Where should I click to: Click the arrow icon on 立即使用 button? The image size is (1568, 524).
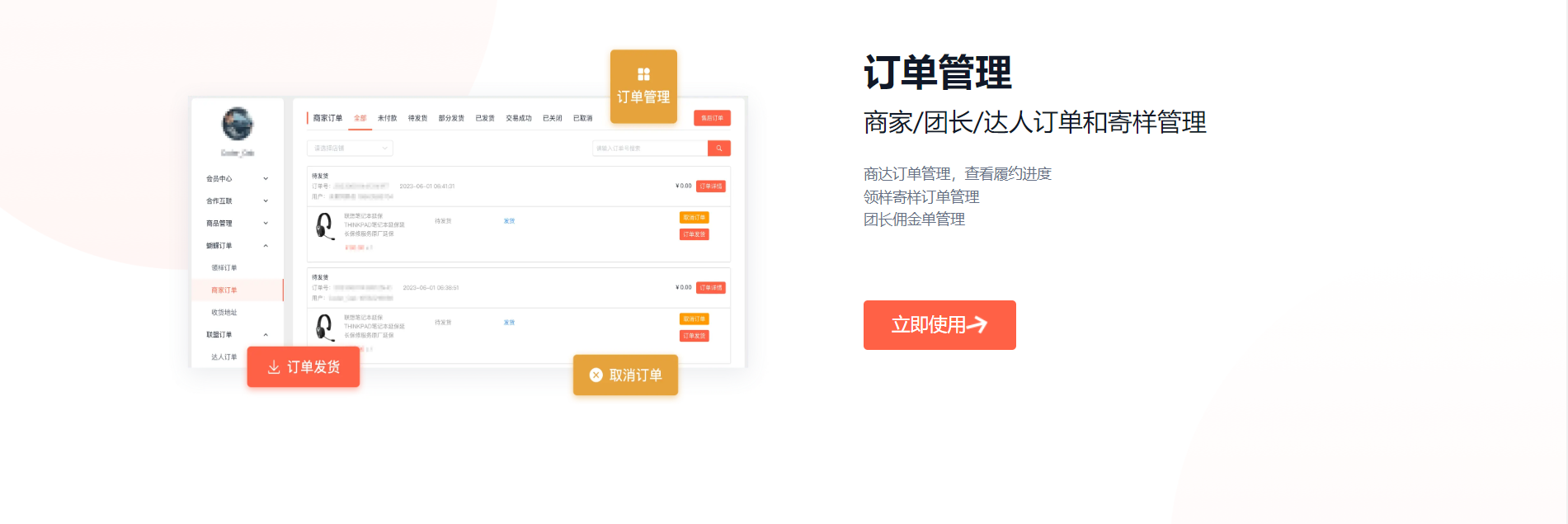977,325
